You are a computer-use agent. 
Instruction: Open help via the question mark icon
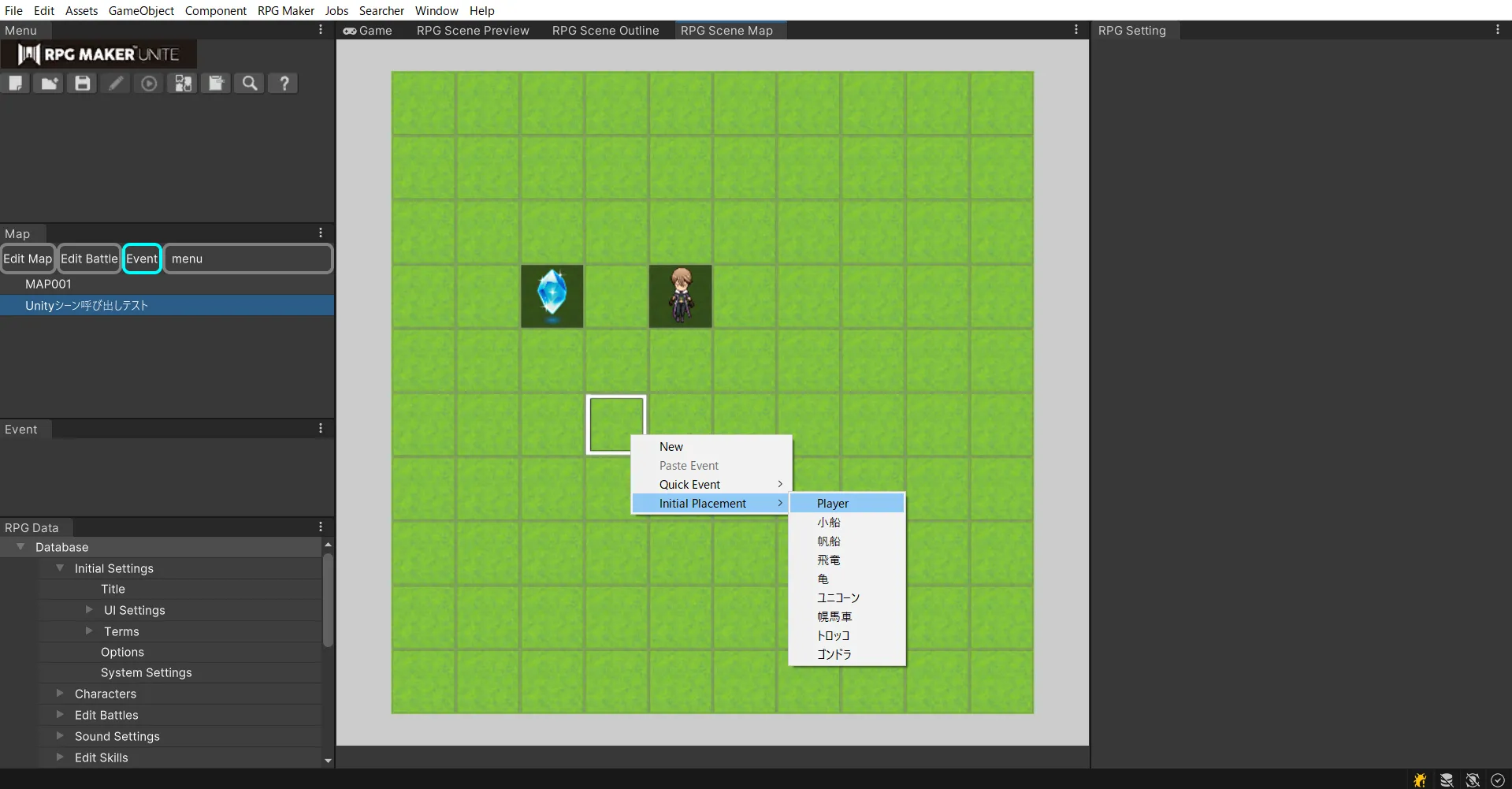pyautogui.click(x=284, y=84)
